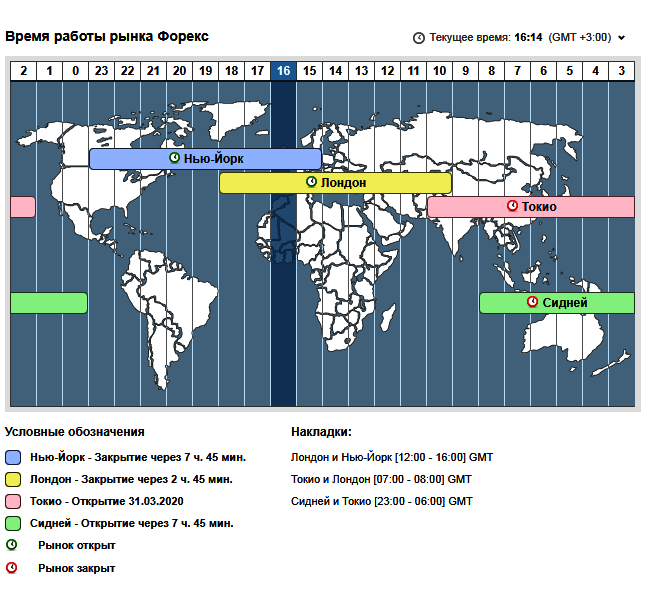
Task: Click the pink Токио bar segment at left edge
Action: [x=22, y=206]
